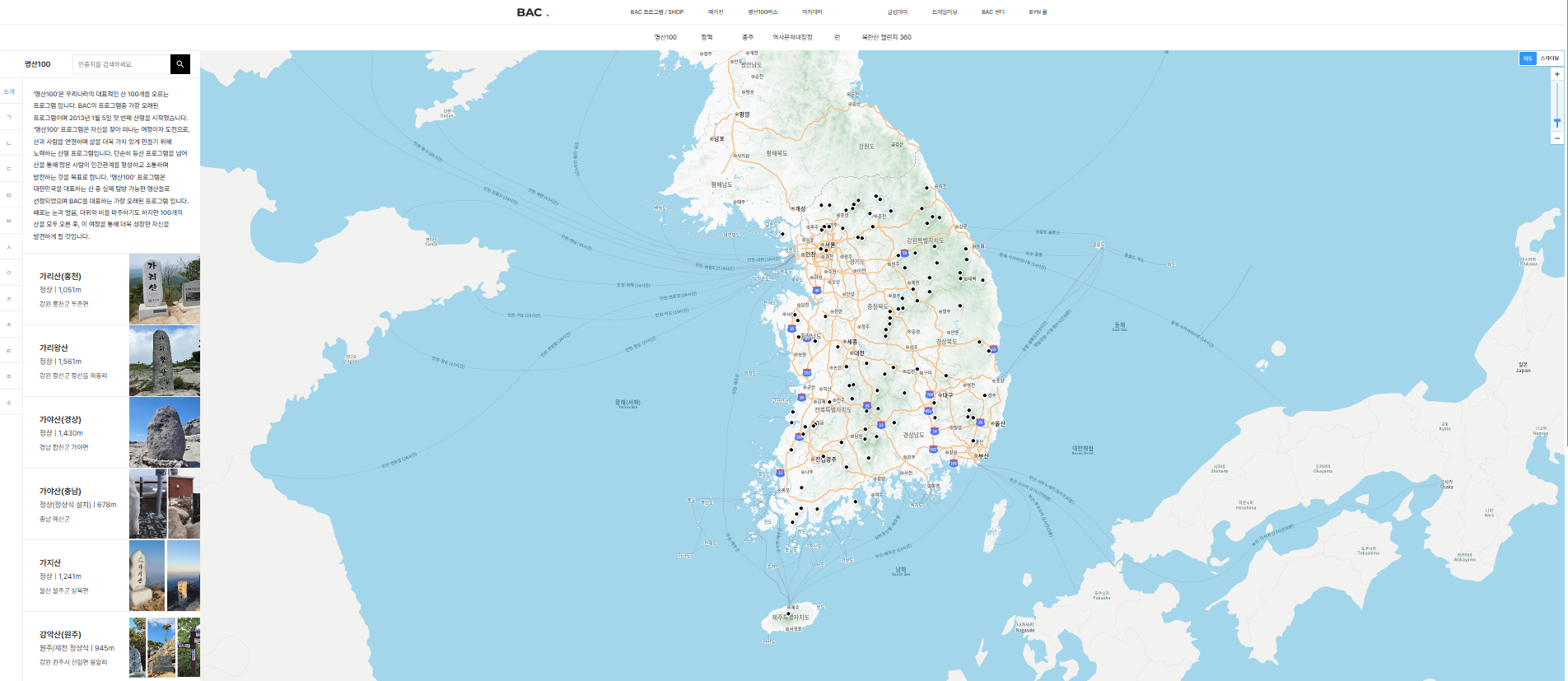Filter list by ㅅ consonant
This screenshot has width=1568, height=681.
pos(9,247)
